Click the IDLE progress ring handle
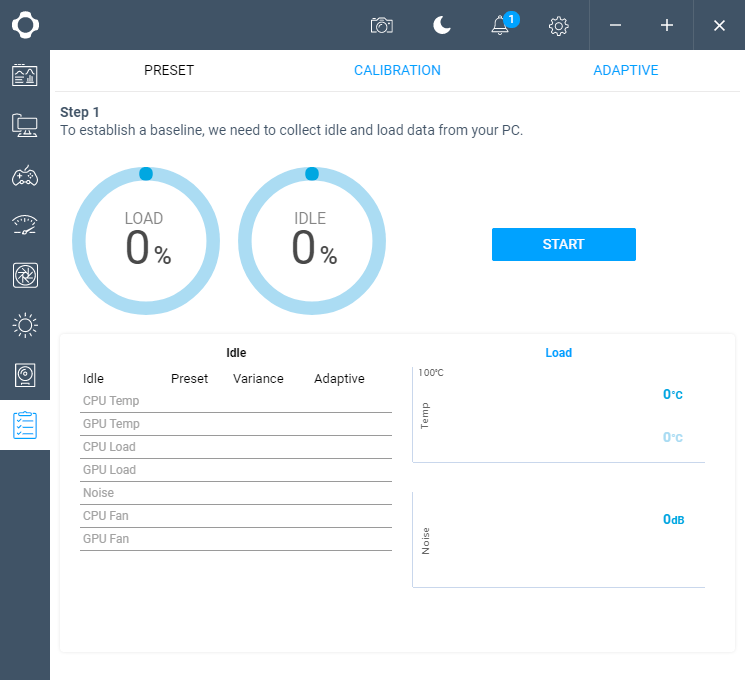This screenshot has width=745, height=680. 312,174
